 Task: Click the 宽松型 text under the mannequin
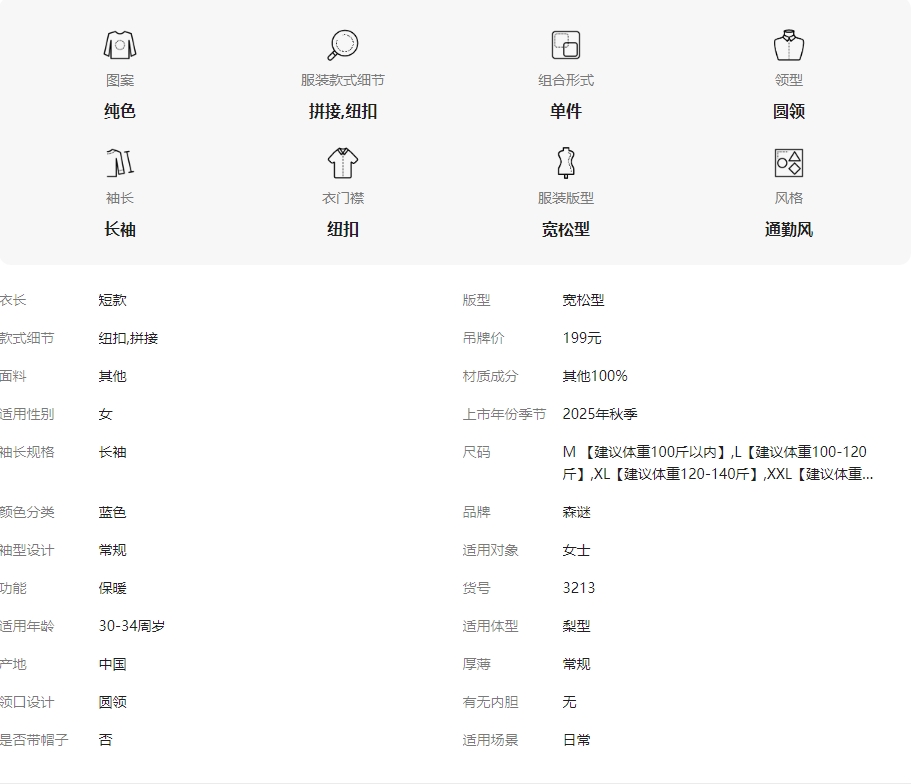click(x=566, y=229)
